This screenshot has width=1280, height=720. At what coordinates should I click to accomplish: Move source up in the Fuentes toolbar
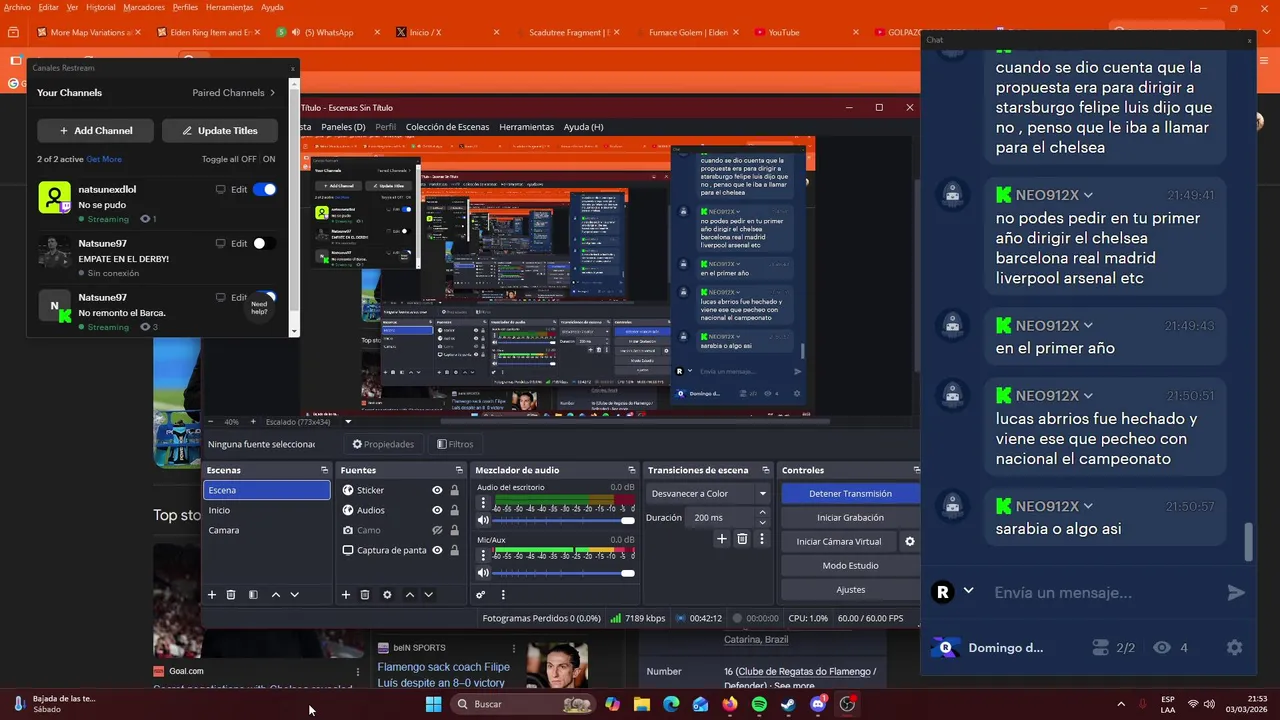pos(409,595)
